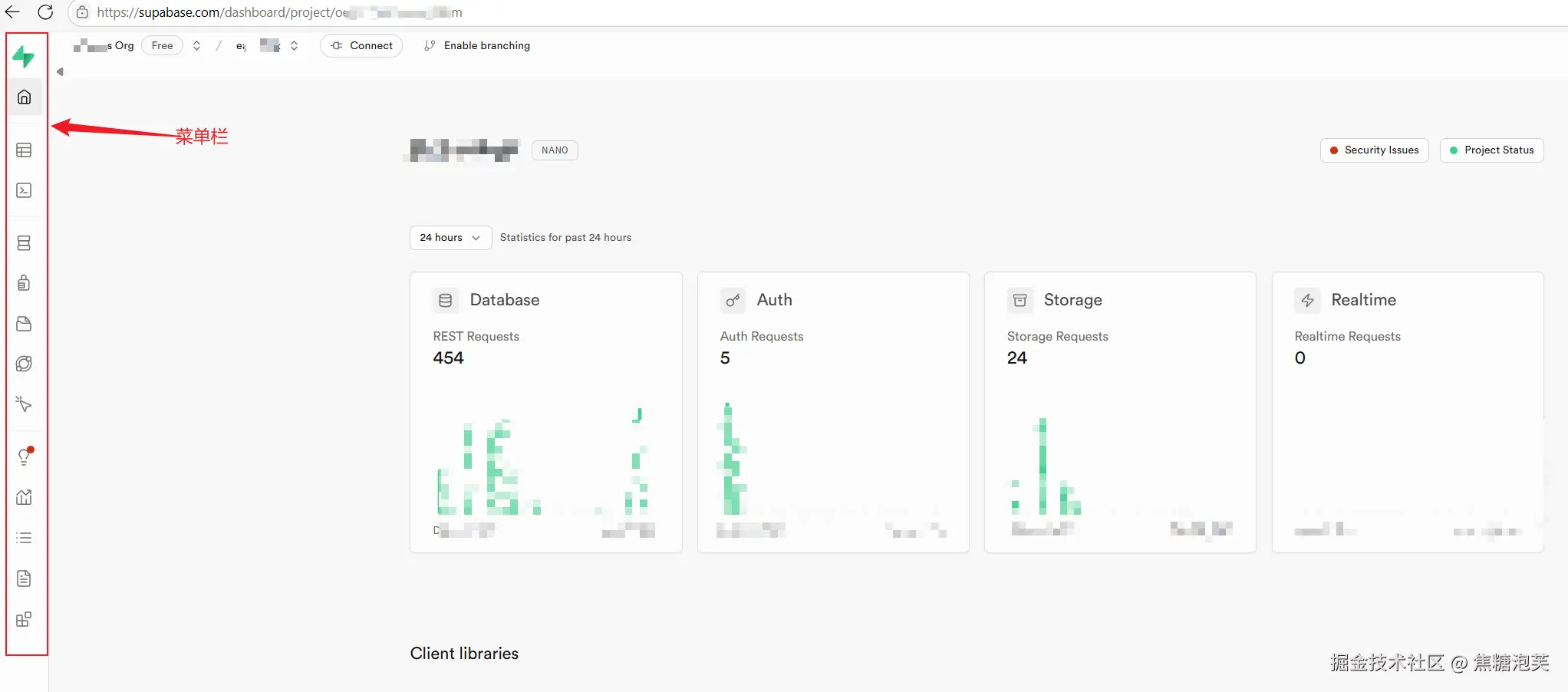Screen dimensions: 1568x692
Task: Open Integrations icon in sidebar
Action: [24, 619]
